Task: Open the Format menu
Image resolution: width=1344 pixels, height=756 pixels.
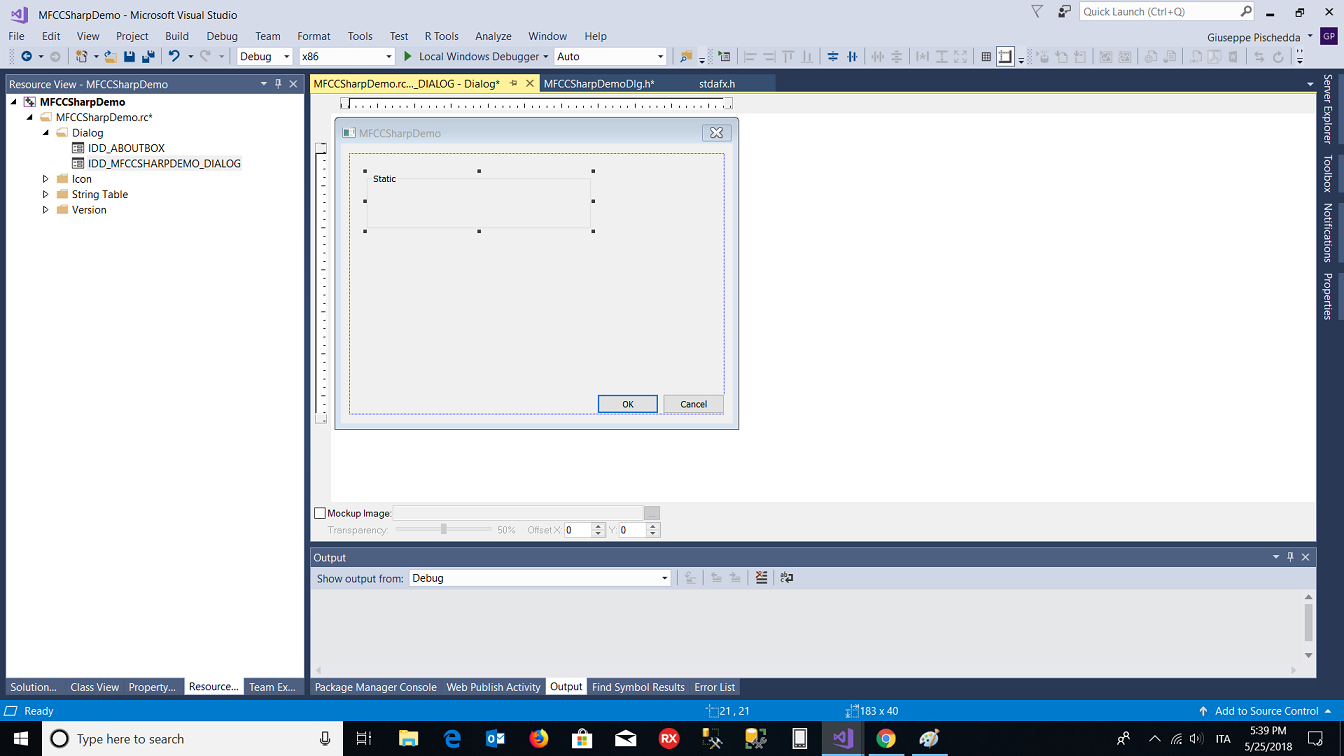Action: pyautogui.click(x=314, y=36)
